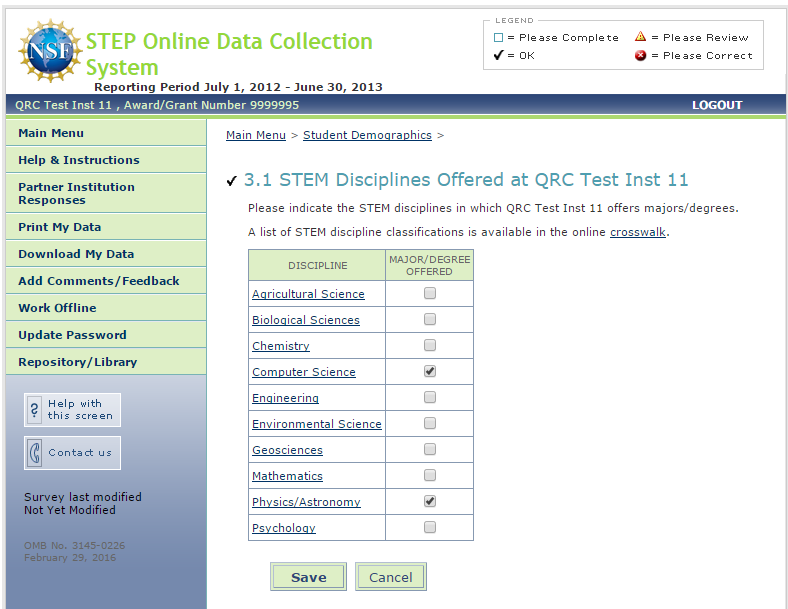Click the Please Review warning triangle icon
This screenshot has height=609, width=788.
coord(640,36)
